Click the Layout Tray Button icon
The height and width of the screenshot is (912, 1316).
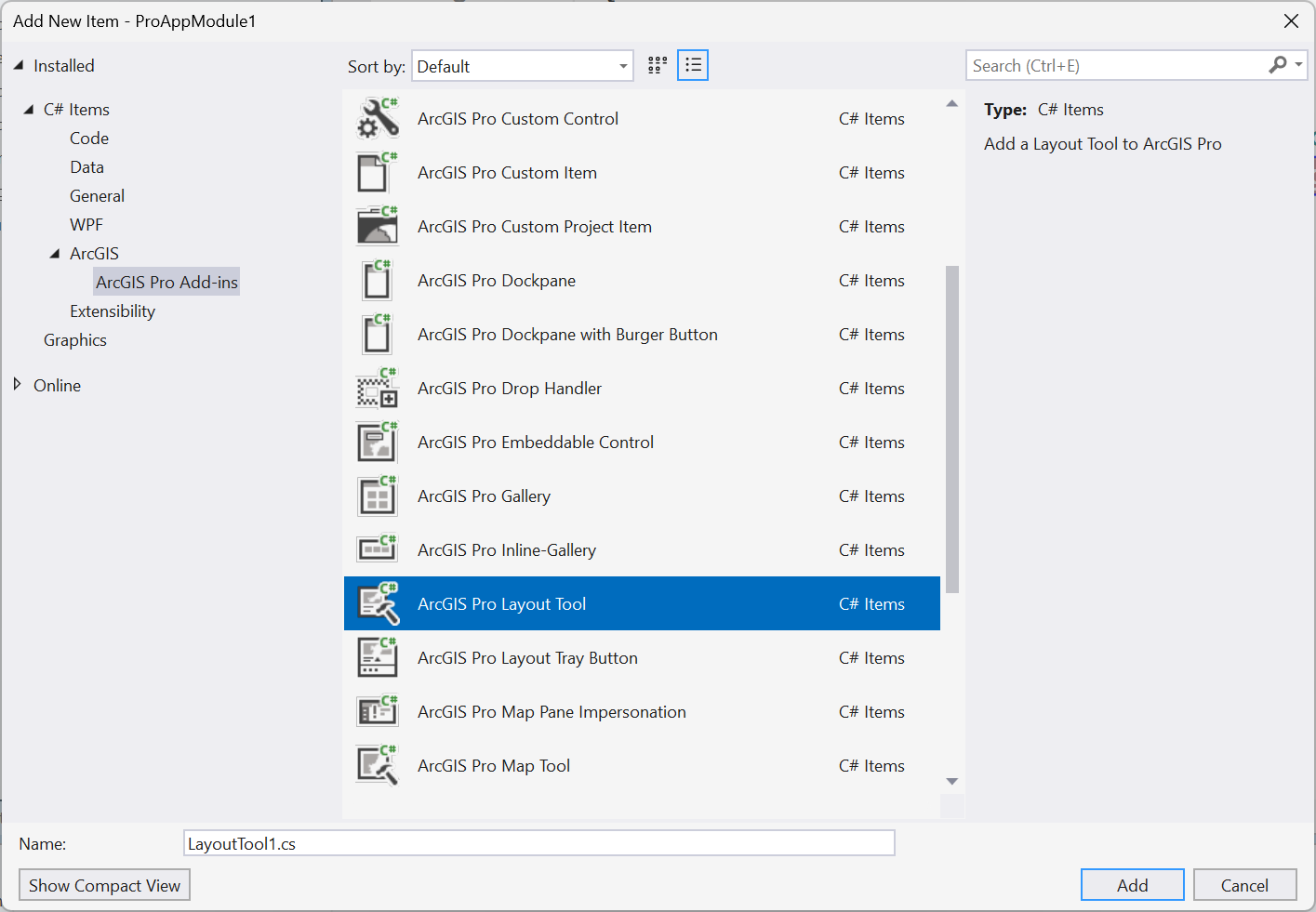378,657
